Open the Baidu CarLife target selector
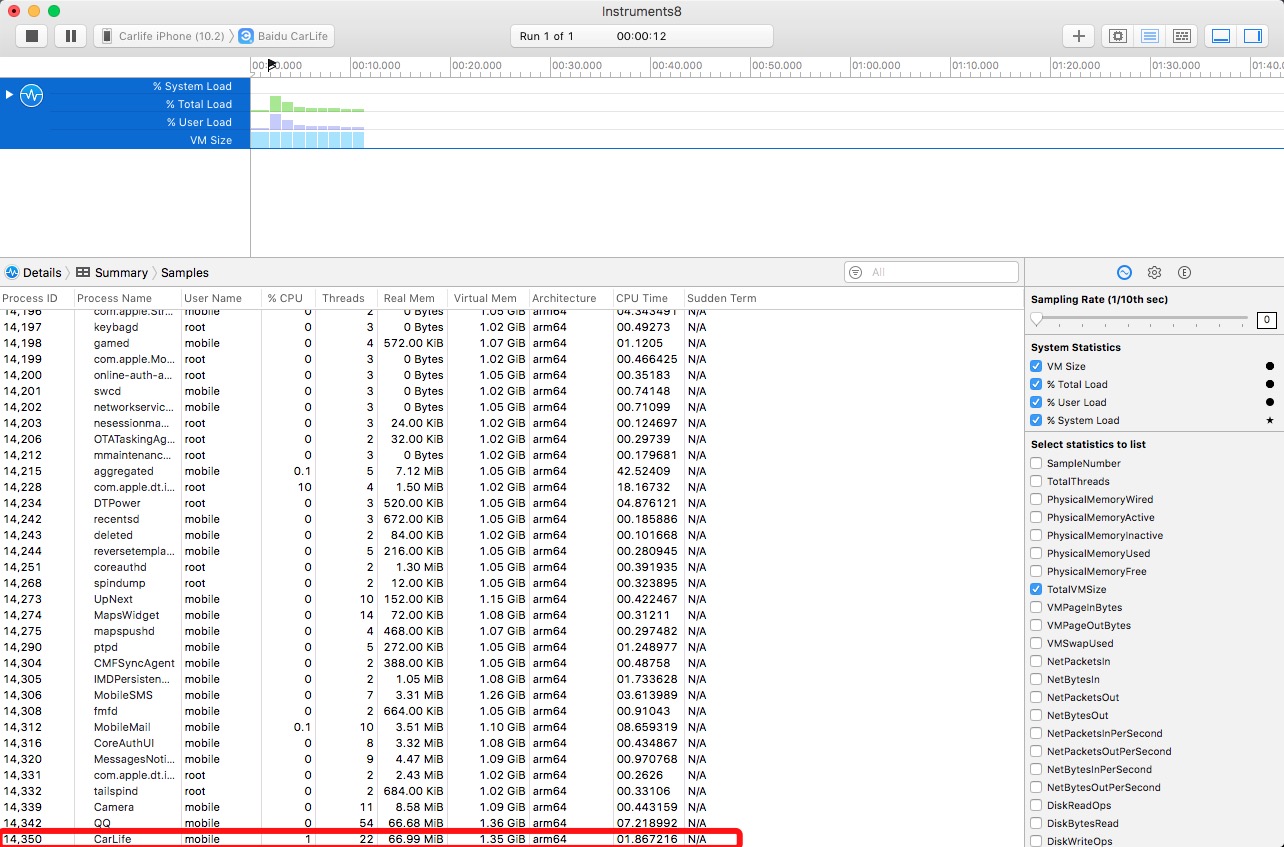The height and width of the screenshot is (847, 1284). pyautogui.click(x=284, y=36)
